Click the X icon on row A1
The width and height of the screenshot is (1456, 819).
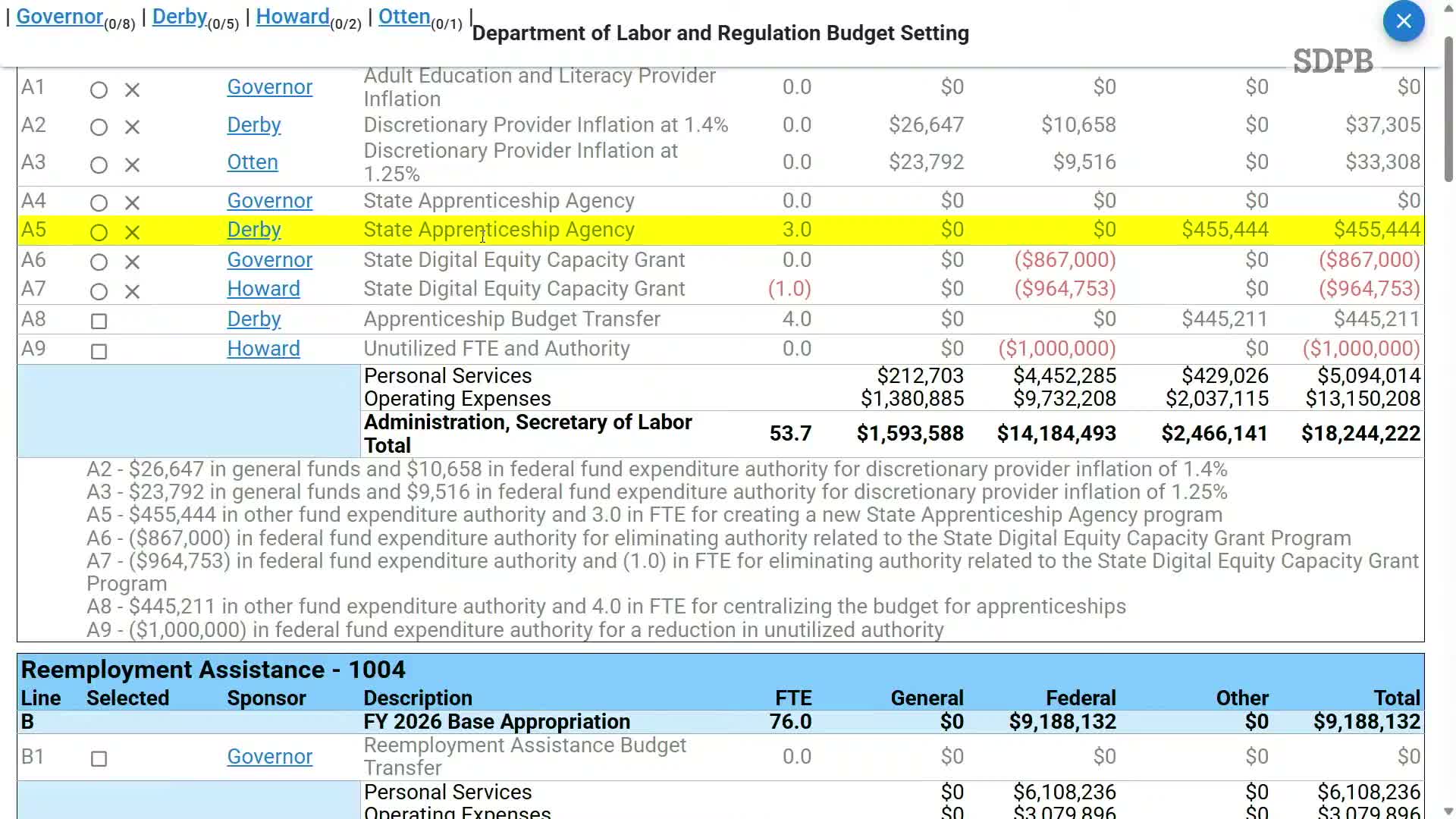click(x=132, y=90)
